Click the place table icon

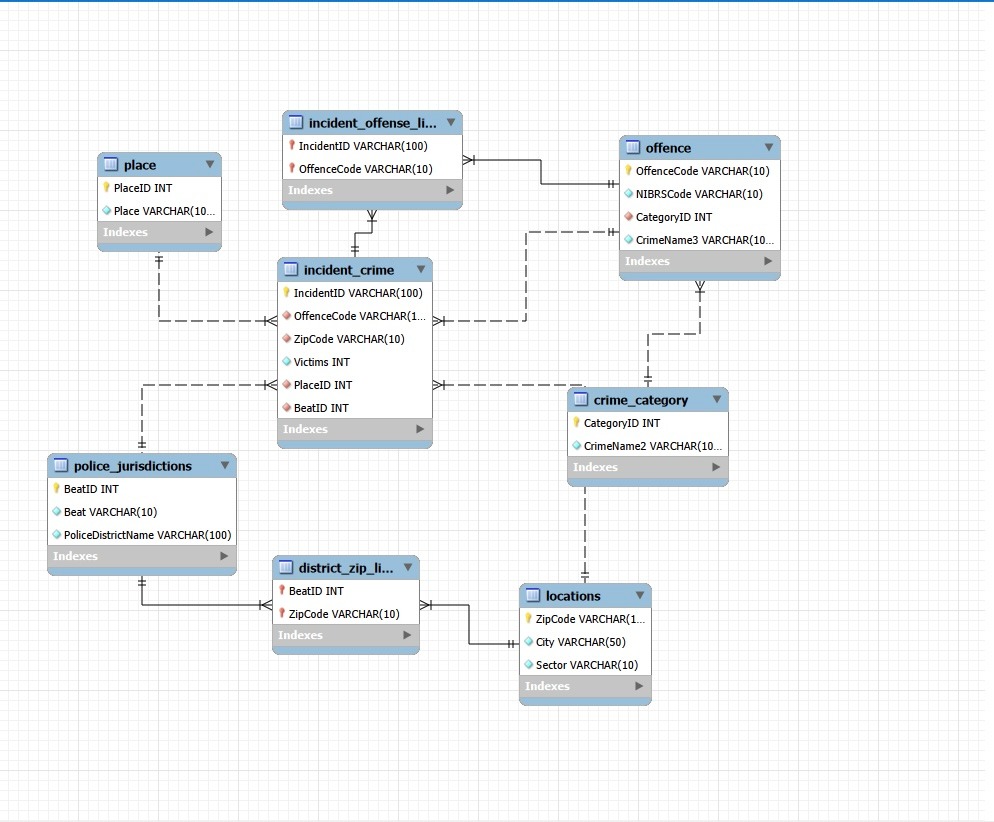(x=110, y=164)
